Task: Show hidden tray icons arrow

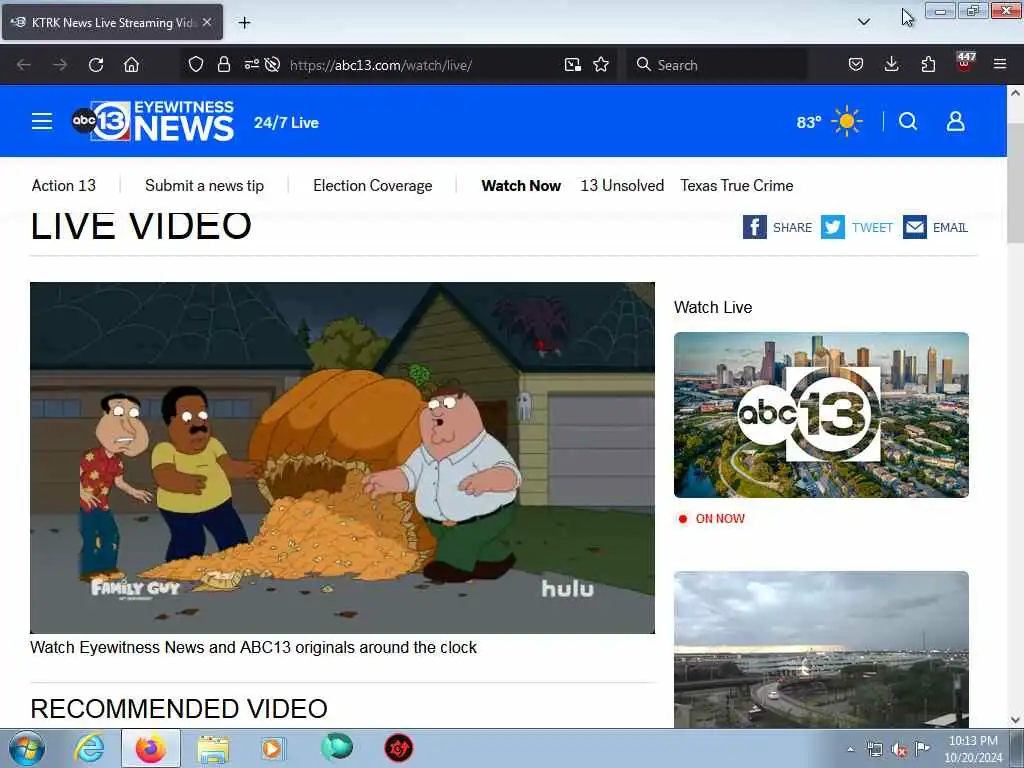Action: pyautogui.click(x=850, y=749)
